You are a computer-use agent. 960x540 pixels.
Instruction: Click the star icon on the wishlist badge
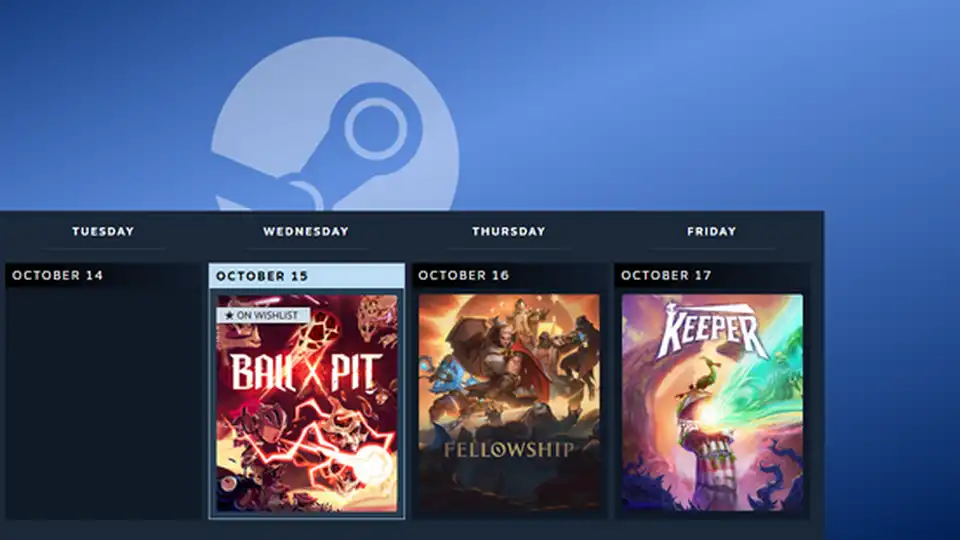pos(229,315)
